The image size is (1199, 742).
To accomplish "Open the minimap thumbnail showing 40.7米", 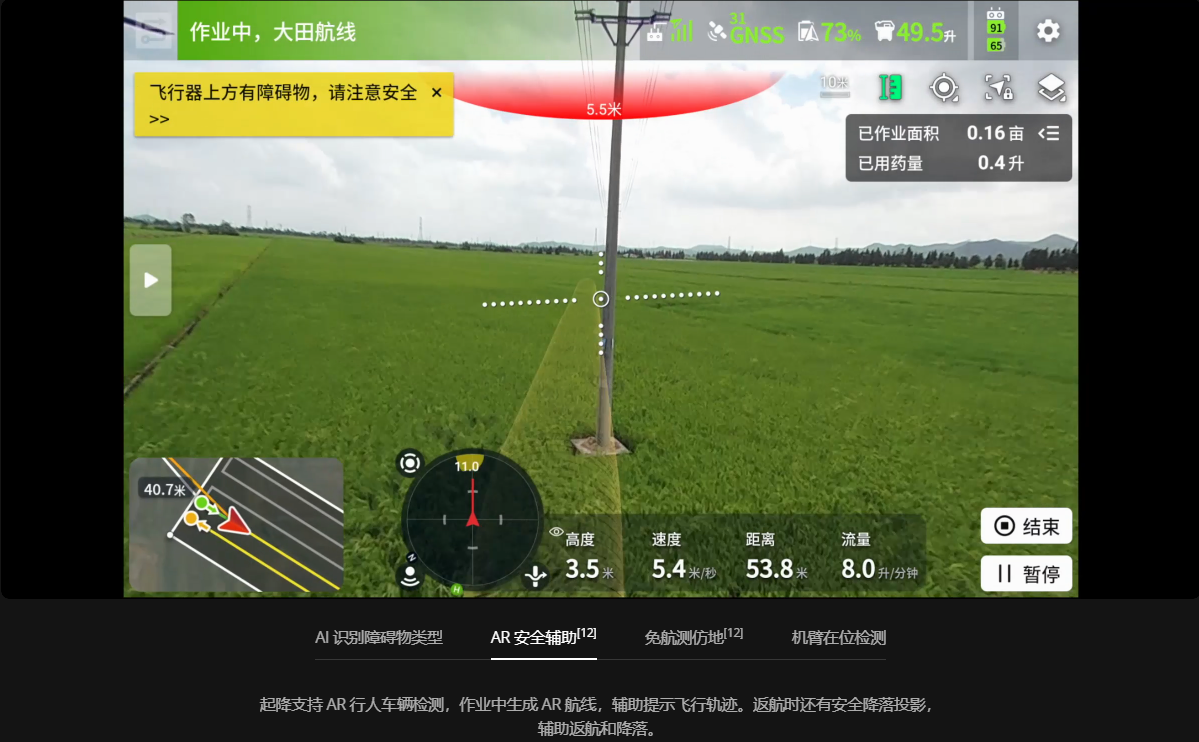I will (236, 525).
